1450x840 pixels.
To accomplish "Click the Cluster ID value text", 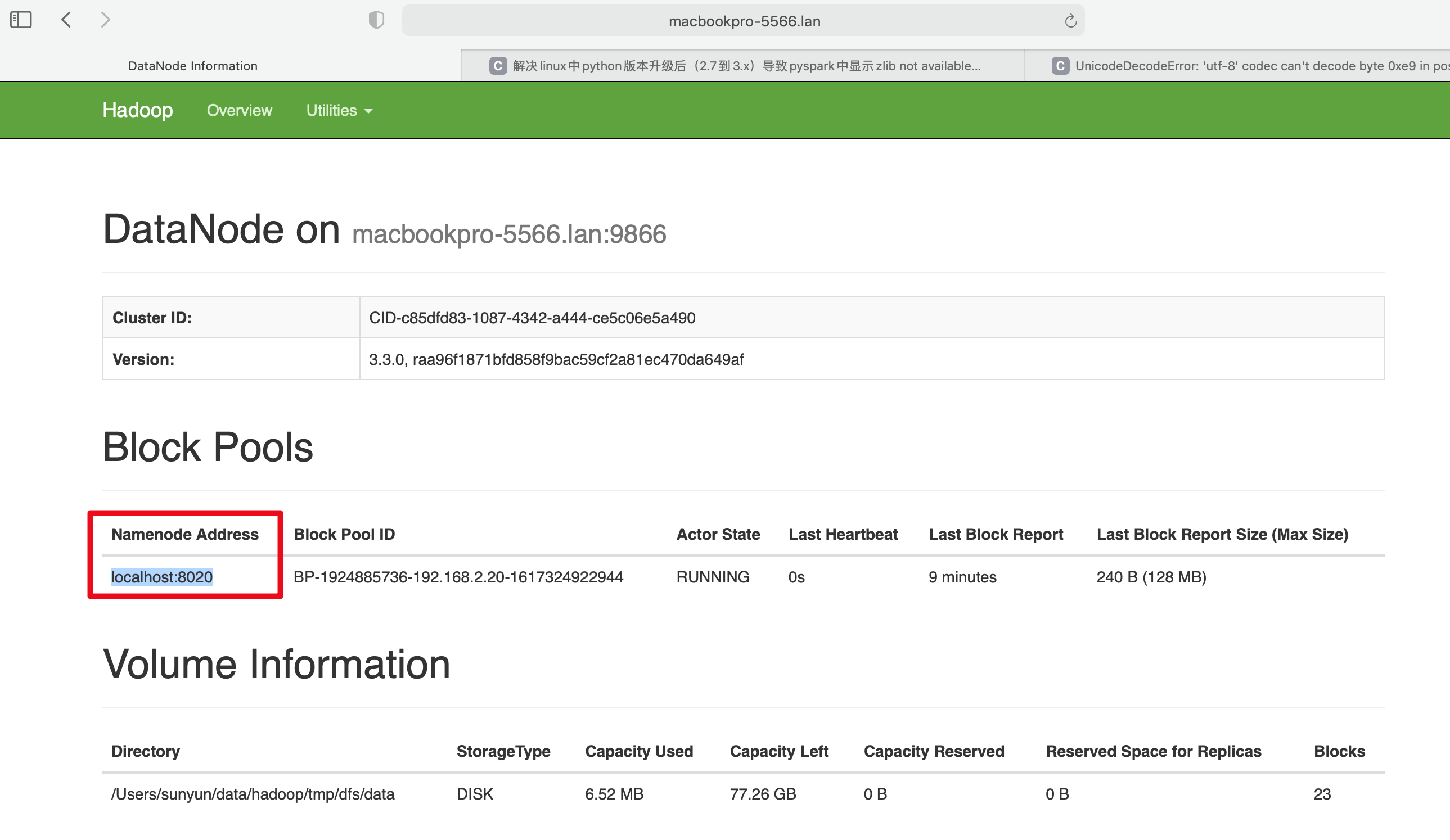I will (532, 318).
